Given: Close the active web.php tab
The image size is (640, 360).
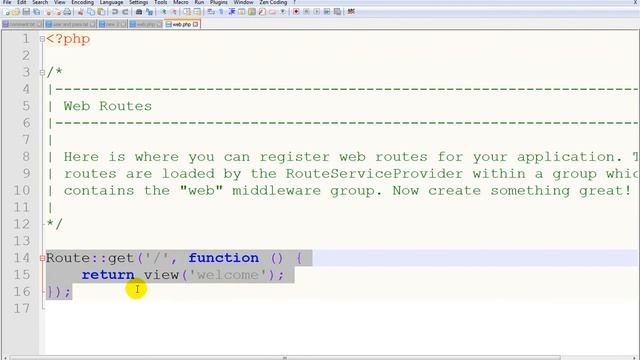Looking at the screenshot, I should point(196,24).
